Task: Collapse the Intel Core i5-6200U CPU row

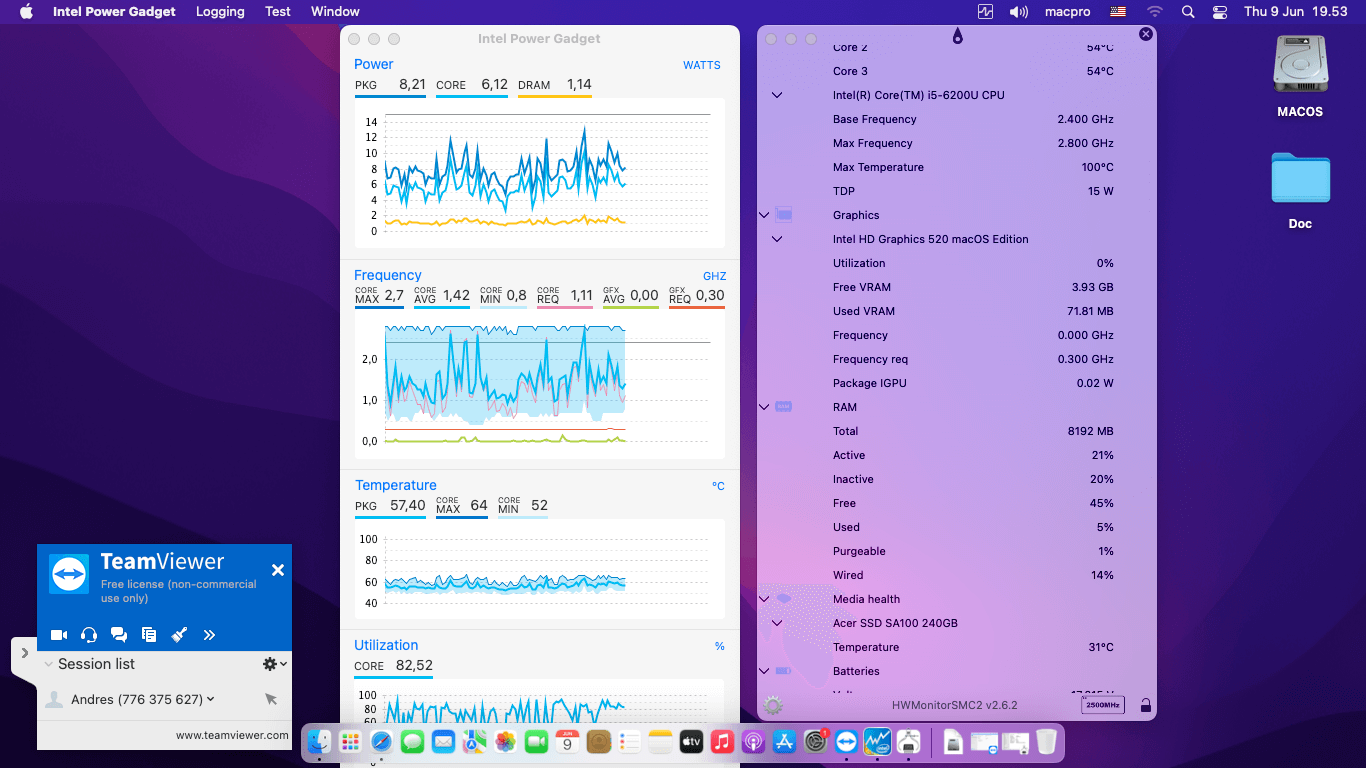Action: point(777,95)
